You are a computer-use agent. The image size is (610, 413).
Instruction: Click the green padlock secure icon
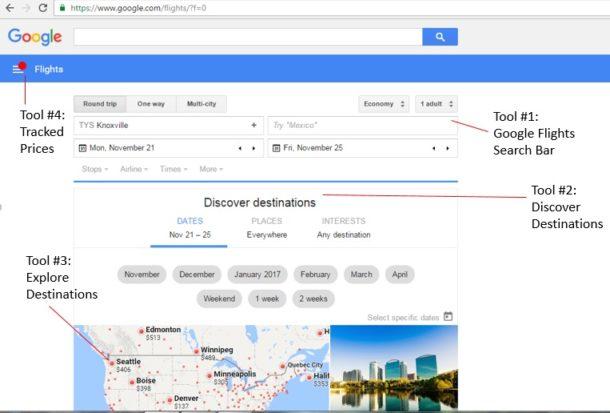click(x=62, y=8)
